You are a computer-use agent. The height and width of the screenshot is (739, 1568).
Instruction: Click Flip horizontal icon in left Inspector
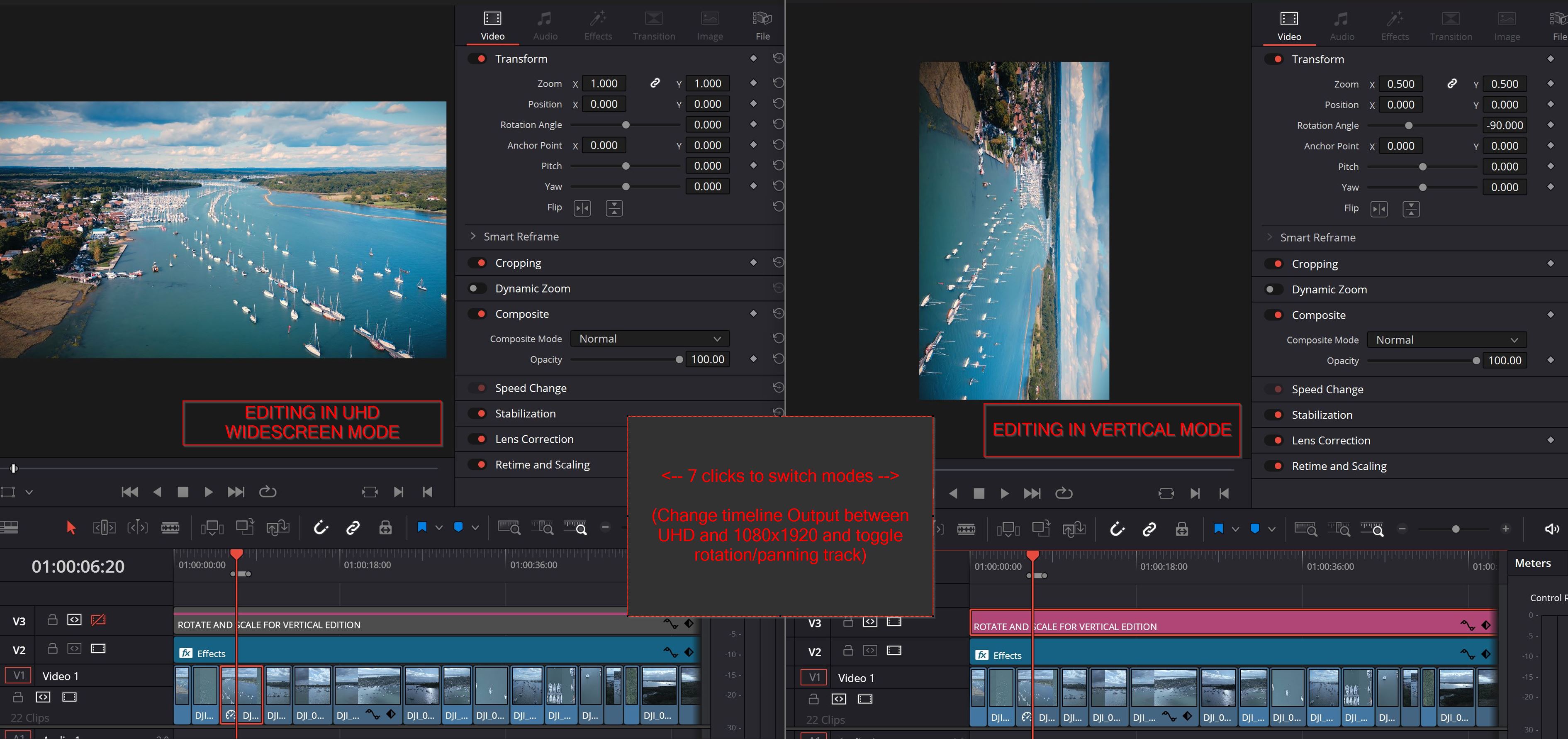582,208
